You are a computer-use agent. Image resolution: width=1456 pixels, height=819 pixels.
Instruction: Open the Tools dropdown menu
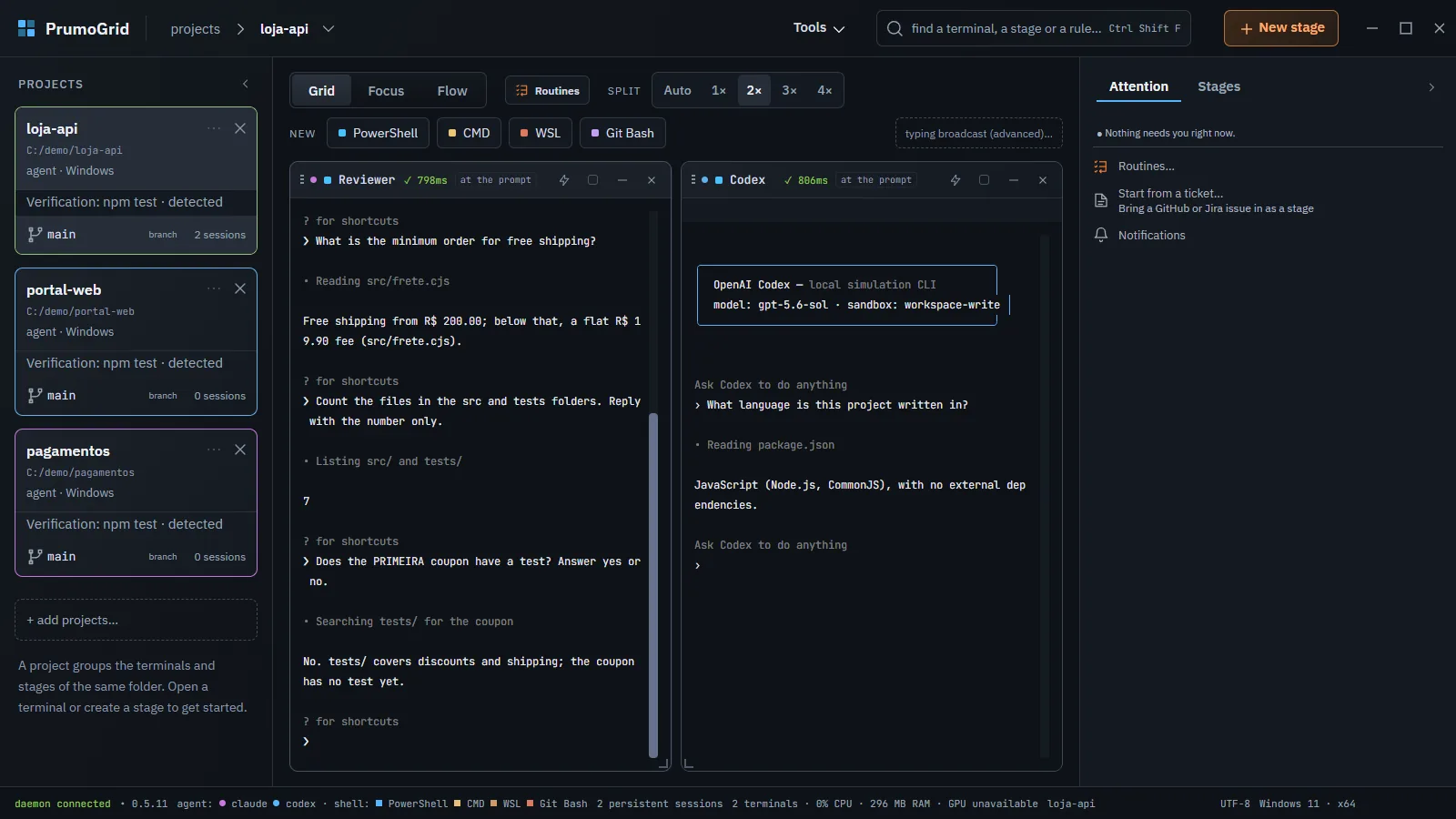click(x=819, y=28)
